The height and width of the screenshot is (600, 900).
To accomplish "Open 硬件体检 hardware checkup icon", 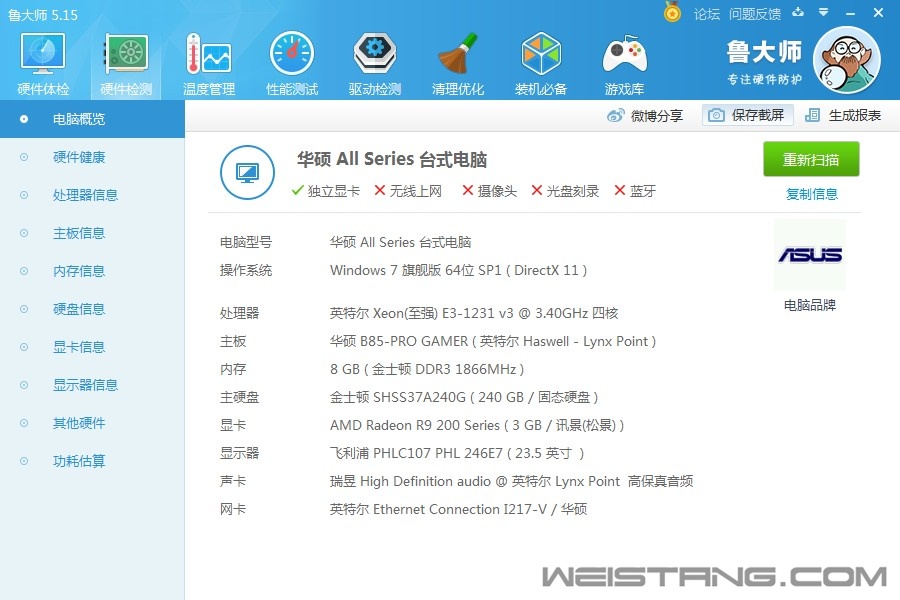I will click(x=43, y=63).
